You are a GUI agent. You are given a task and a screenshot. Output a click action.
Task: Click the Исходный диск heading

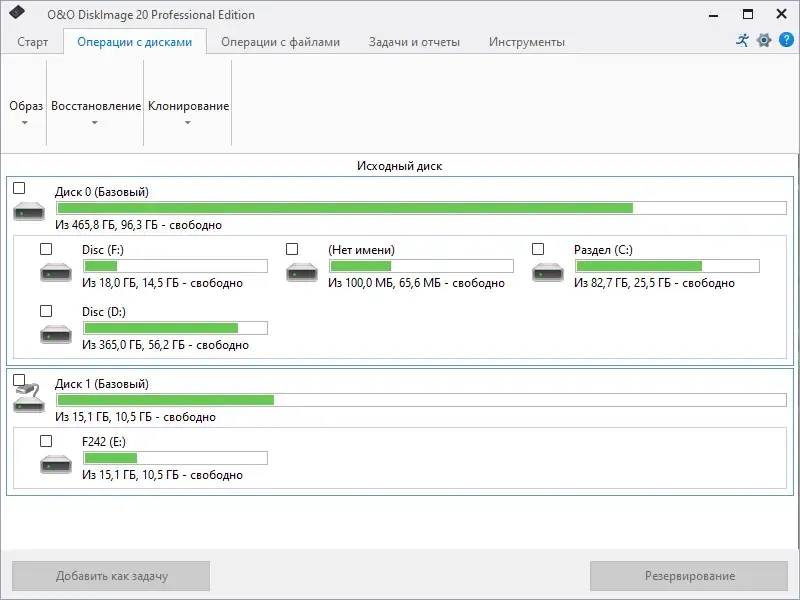point(399,166)
